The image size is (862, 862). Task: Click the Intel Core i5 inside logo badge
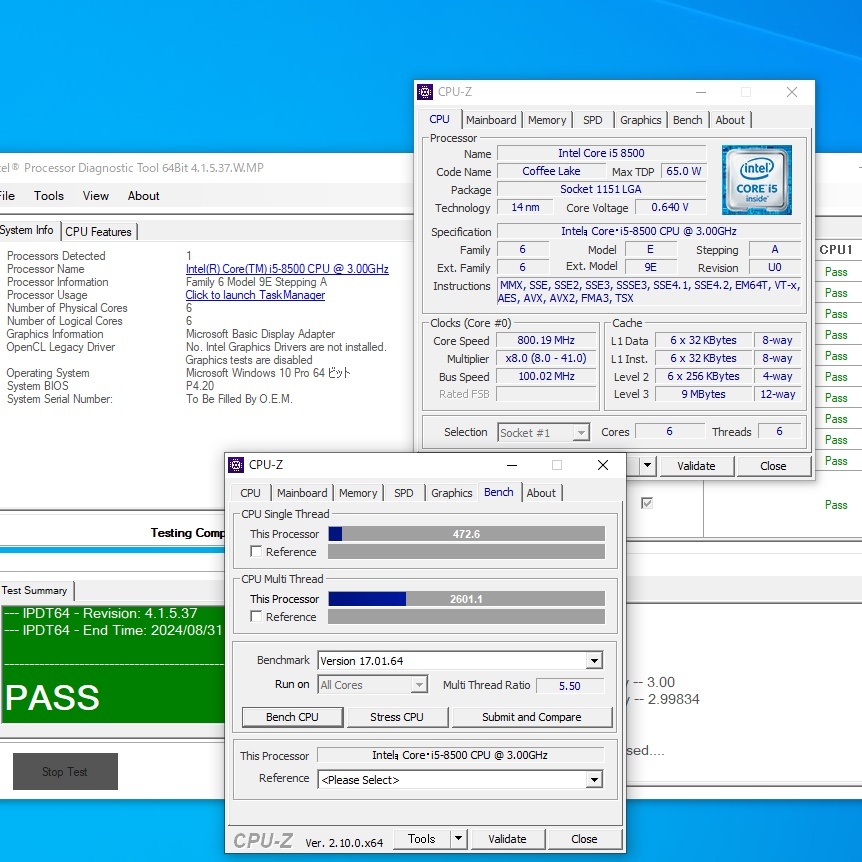[756, 180]
